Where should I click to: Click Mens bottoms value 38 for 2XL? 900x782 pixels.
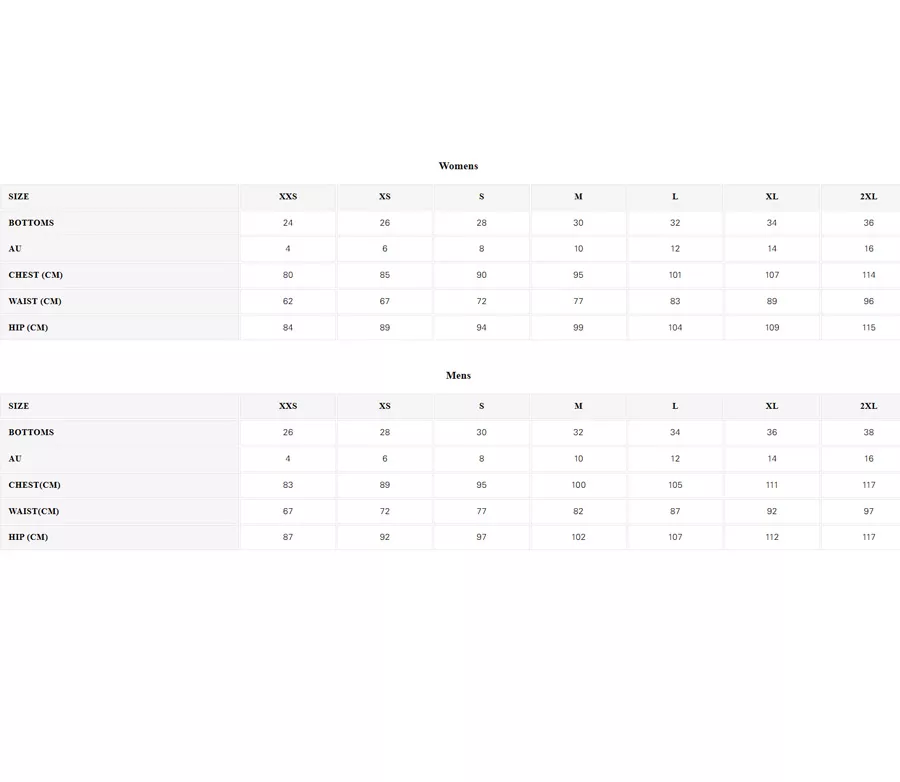(868, 433)
